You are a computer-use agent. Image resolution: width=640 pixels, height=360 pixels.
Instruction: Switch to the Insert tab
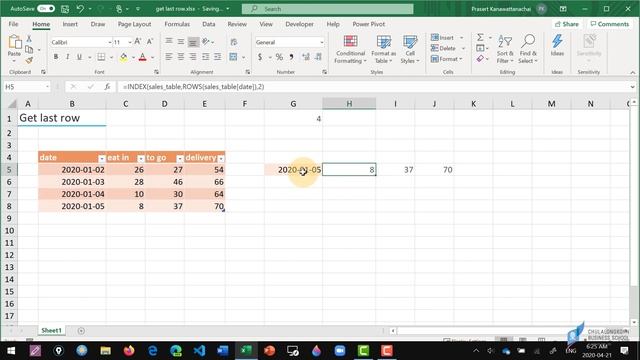point(70,24)
